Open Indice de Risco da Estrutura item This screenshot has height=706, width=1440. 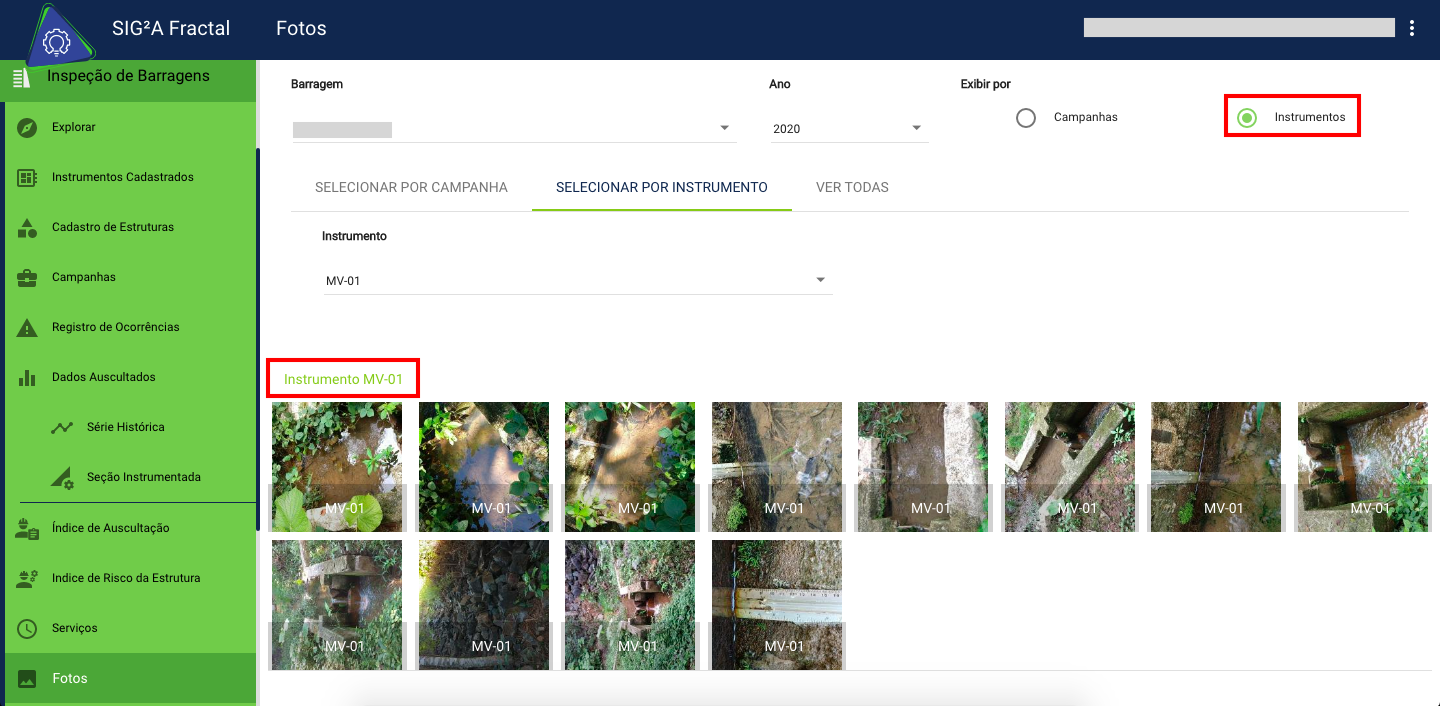pyautogui.click(x=130, y=578)
